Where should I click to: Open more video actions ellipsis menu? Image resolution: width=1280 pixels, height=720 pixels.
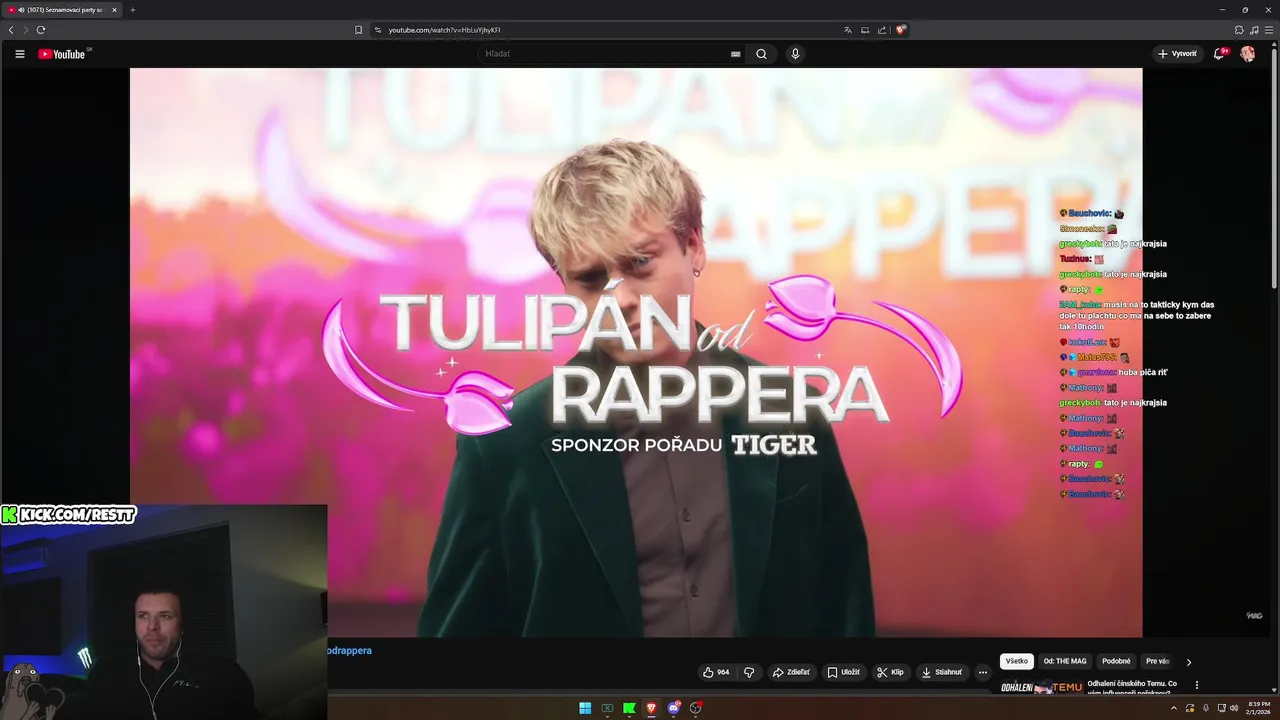pyautogui.click(x=983, y=672)
